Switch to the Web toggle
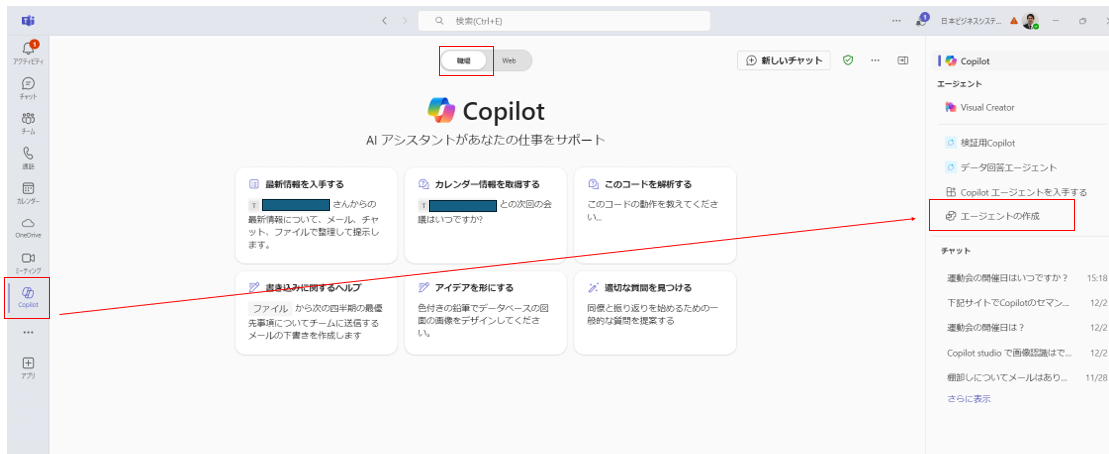 tap(509, 61)
